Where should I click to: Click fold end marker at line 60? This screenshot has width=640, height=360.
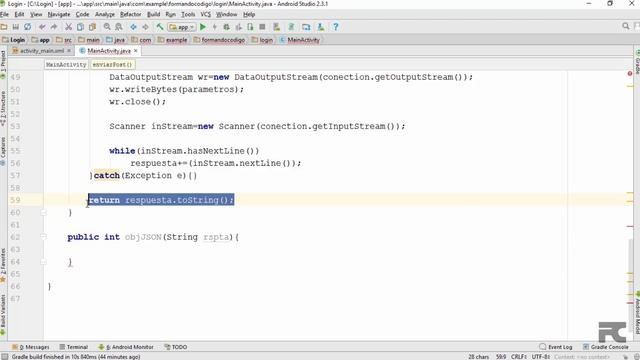[43, 212]
